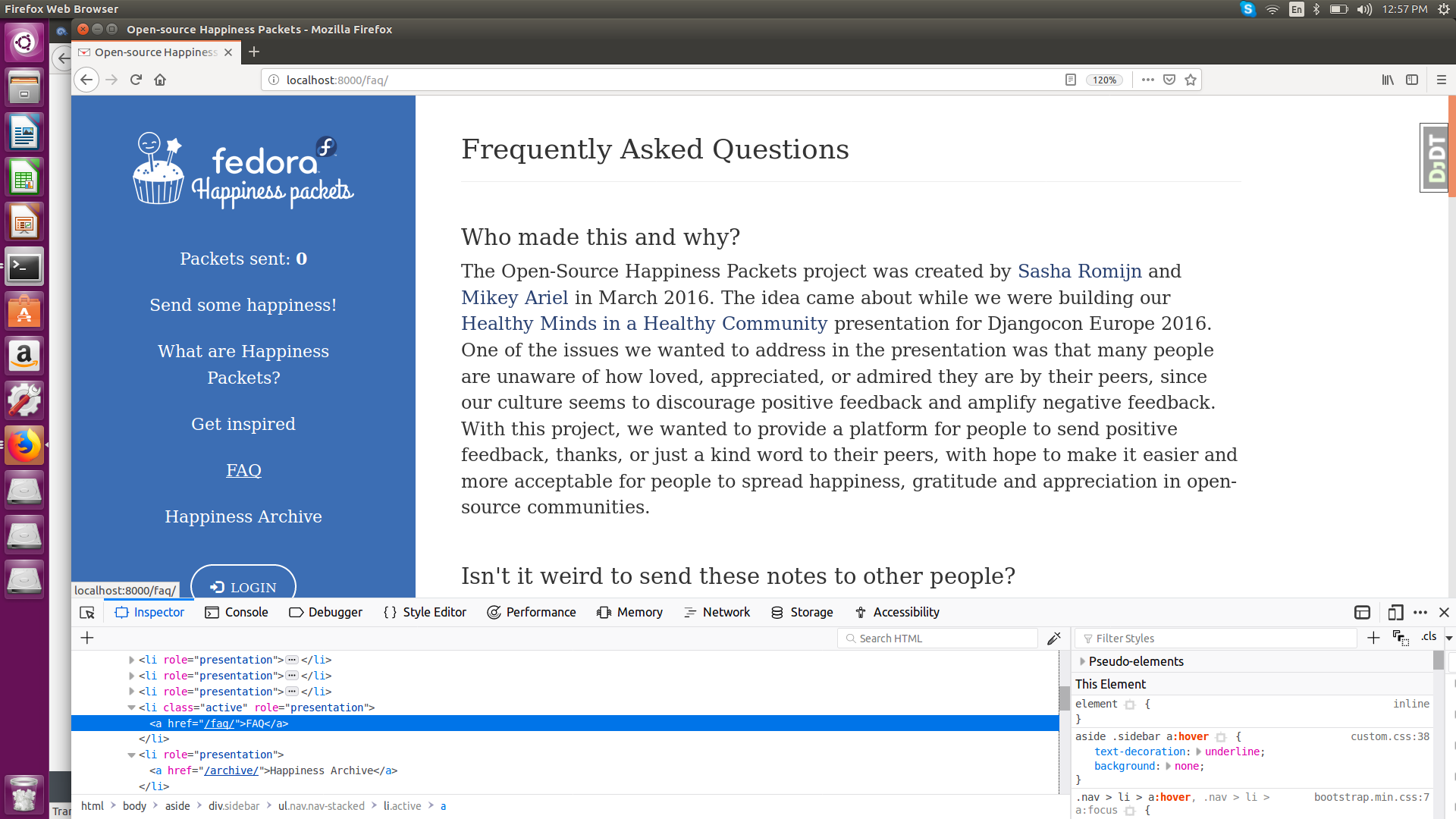Click the bootstrap.min.css:7 source link
The image size is (1456, 819).
click(1371, 797)
